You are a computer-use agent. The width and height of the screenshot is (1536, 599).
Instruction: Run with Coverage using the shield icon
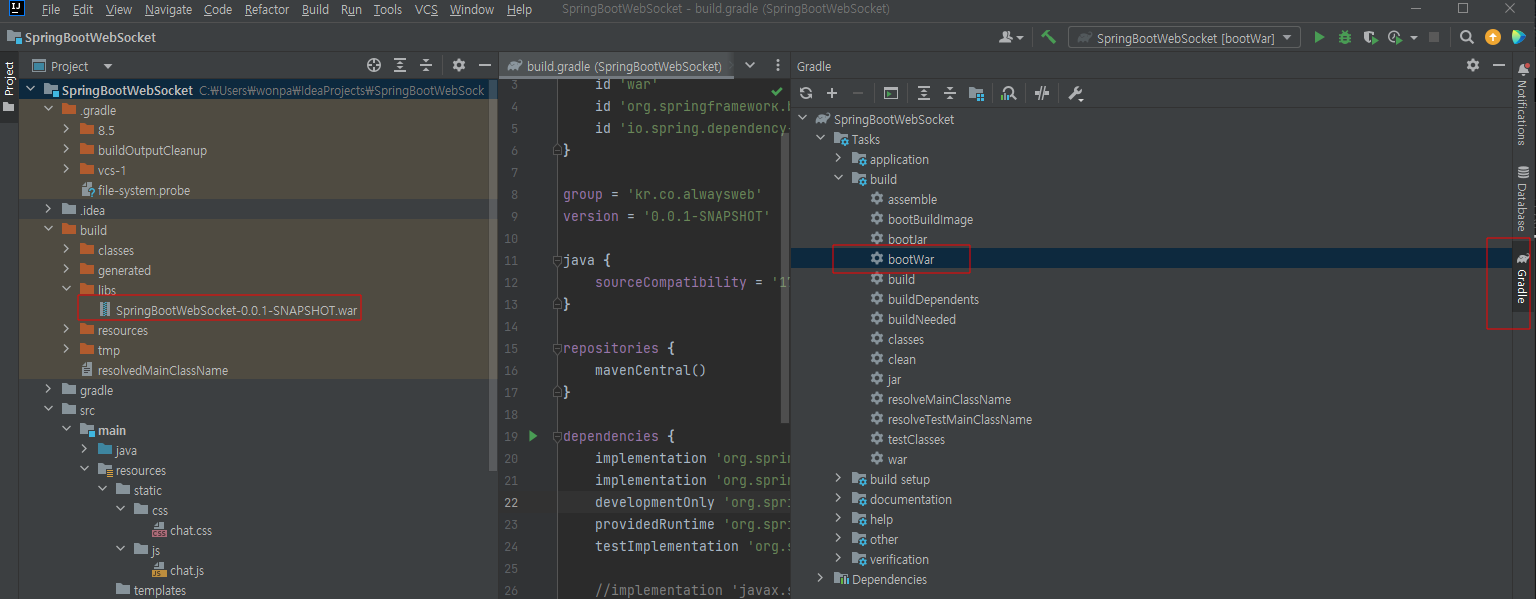pos(1370,37)
